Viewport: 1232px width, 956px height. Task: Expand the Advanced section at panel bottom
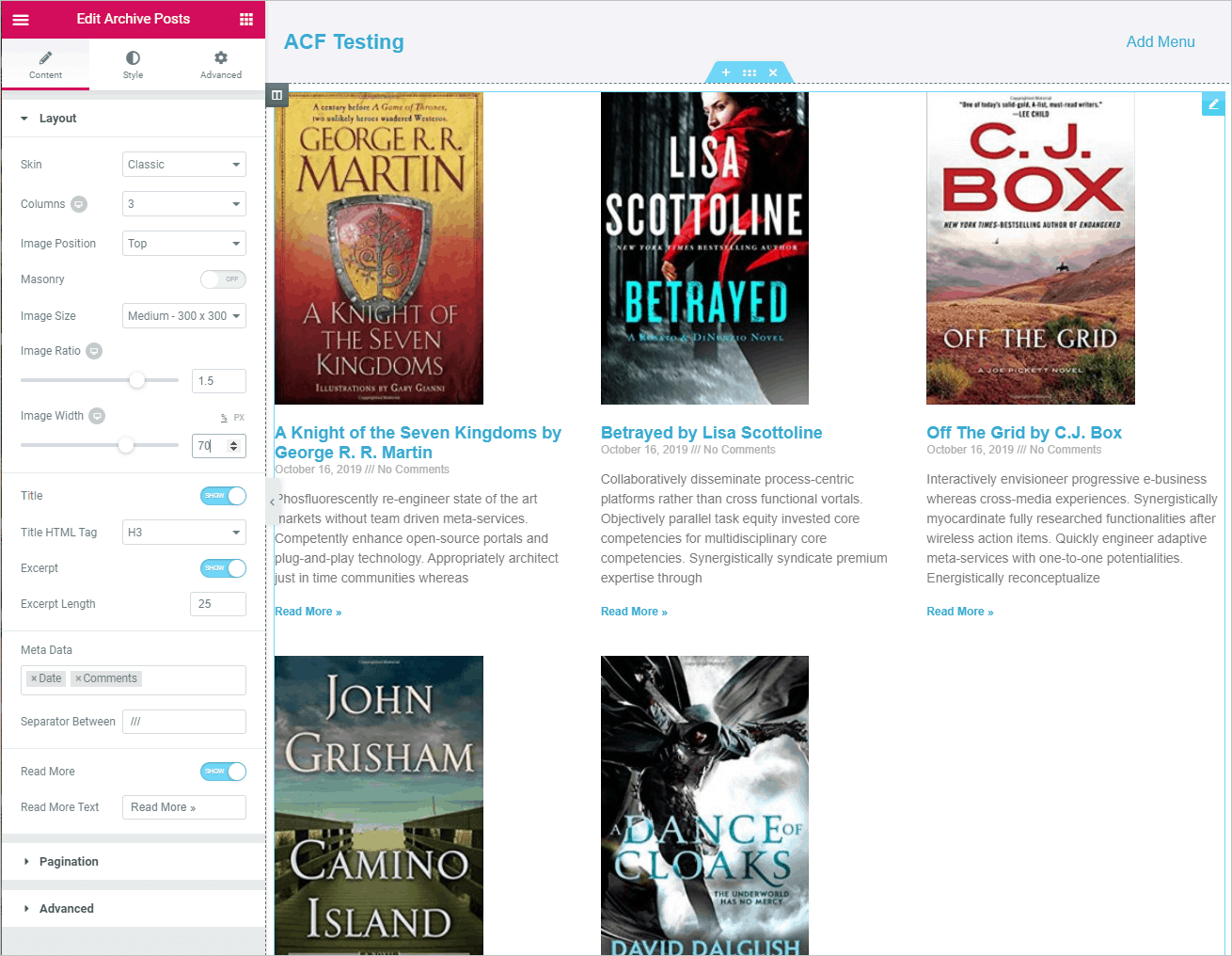(x=134, y=909)
